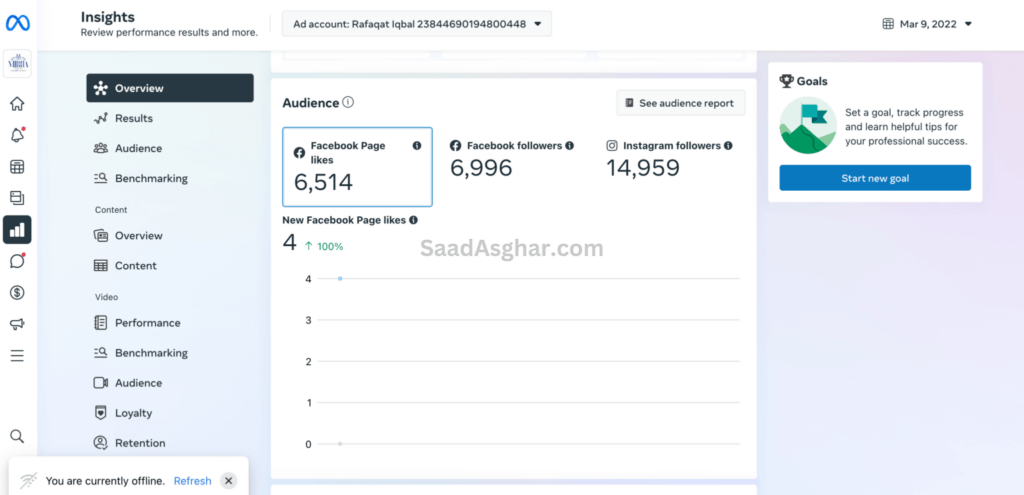Open the Content stacked-pages icon in the left rail

(x=17, y=198)
